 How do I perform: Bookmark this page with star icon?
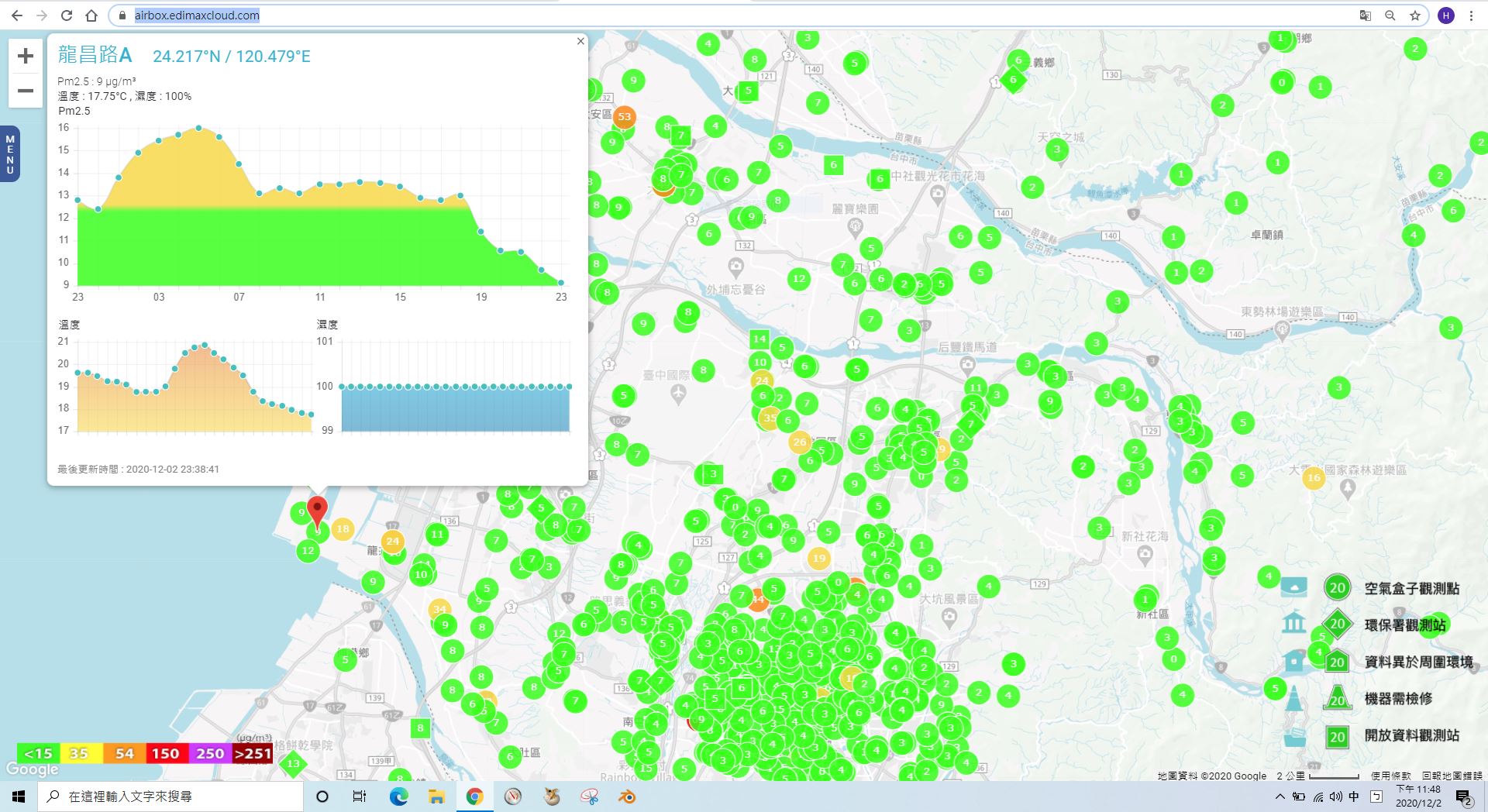click(1415, 15)
